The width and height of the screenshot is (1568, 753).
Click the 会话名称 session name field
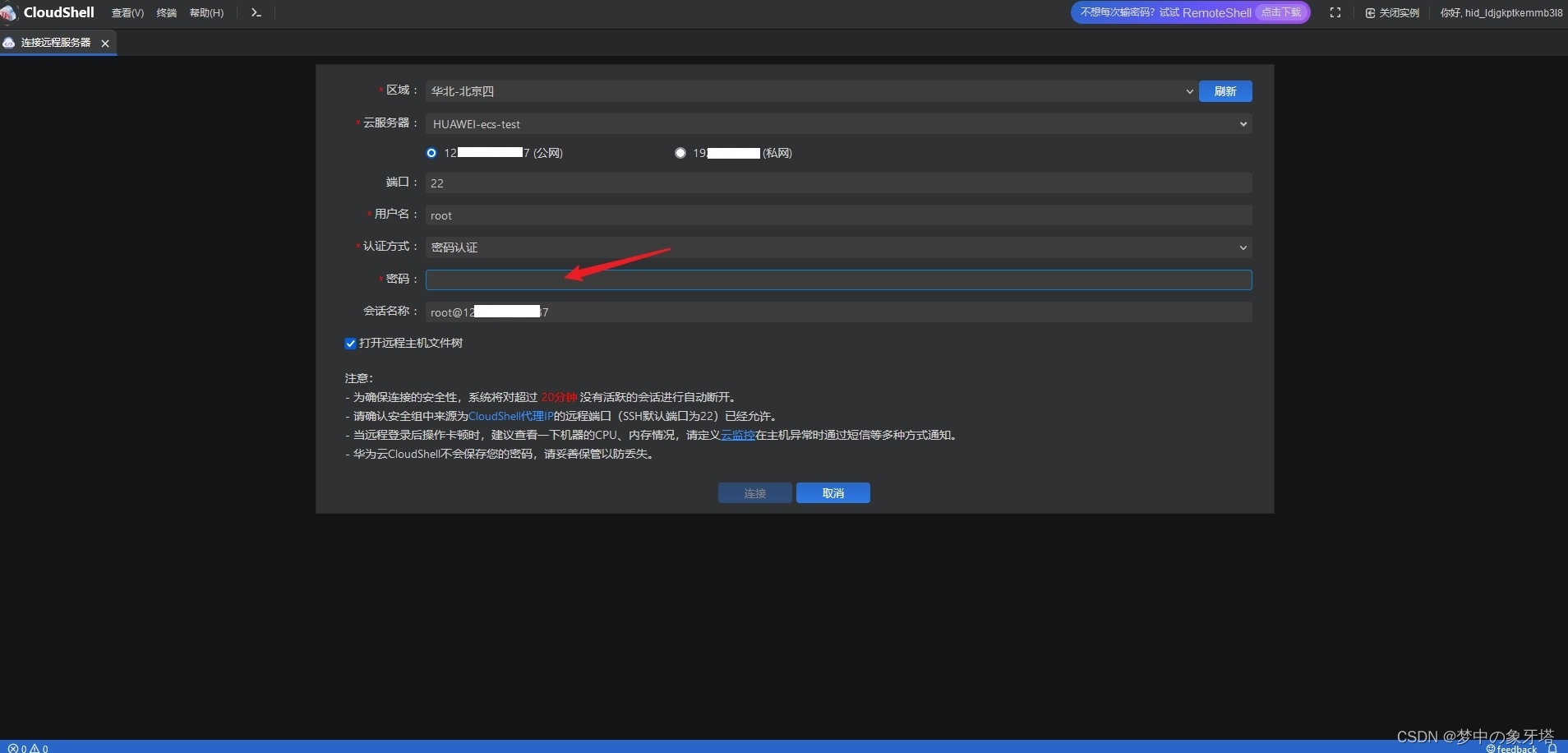click(838, 312)
